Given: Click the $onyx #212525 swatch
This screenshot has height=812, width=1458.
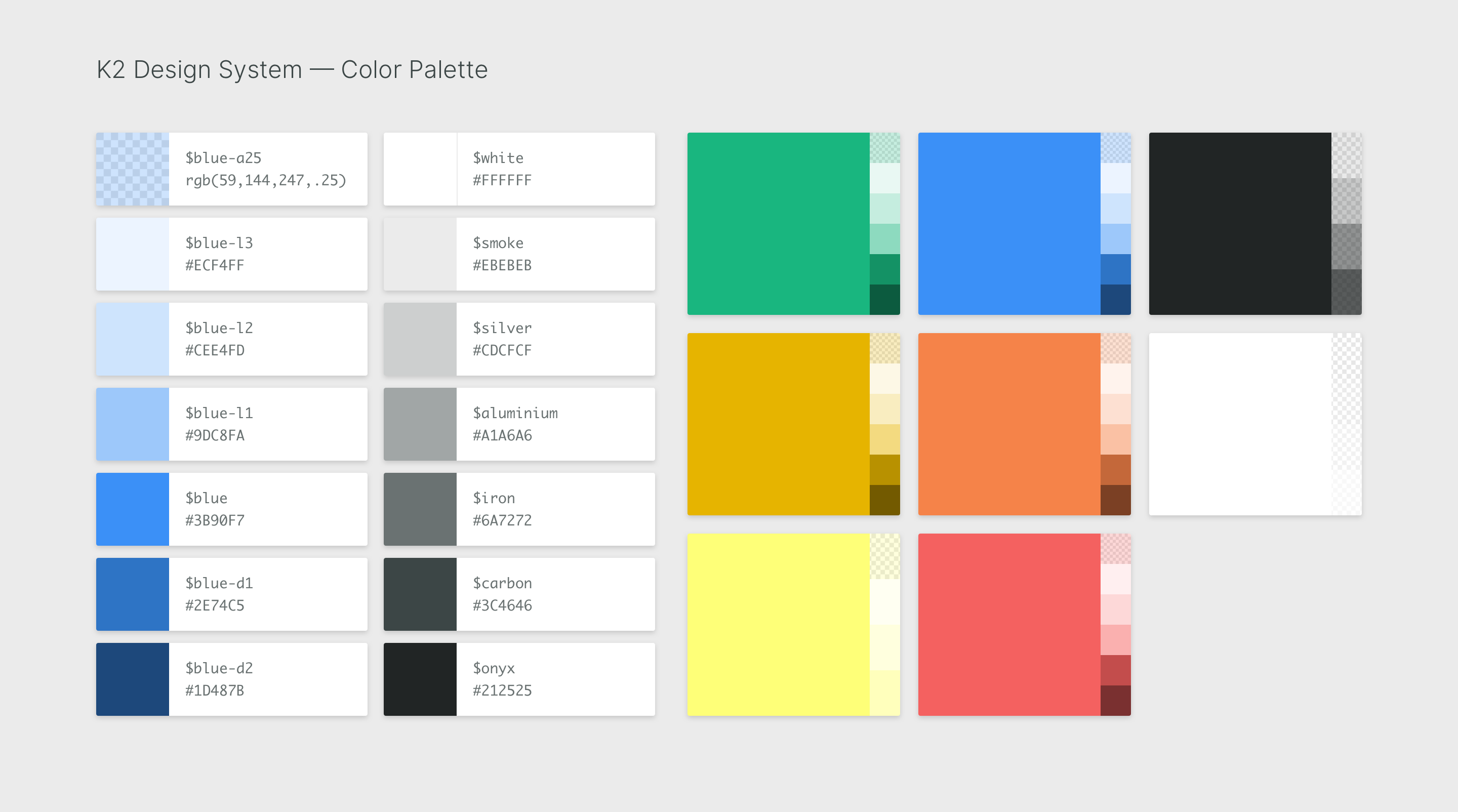Looking at the screenshot, I should [x=420, y=678].
